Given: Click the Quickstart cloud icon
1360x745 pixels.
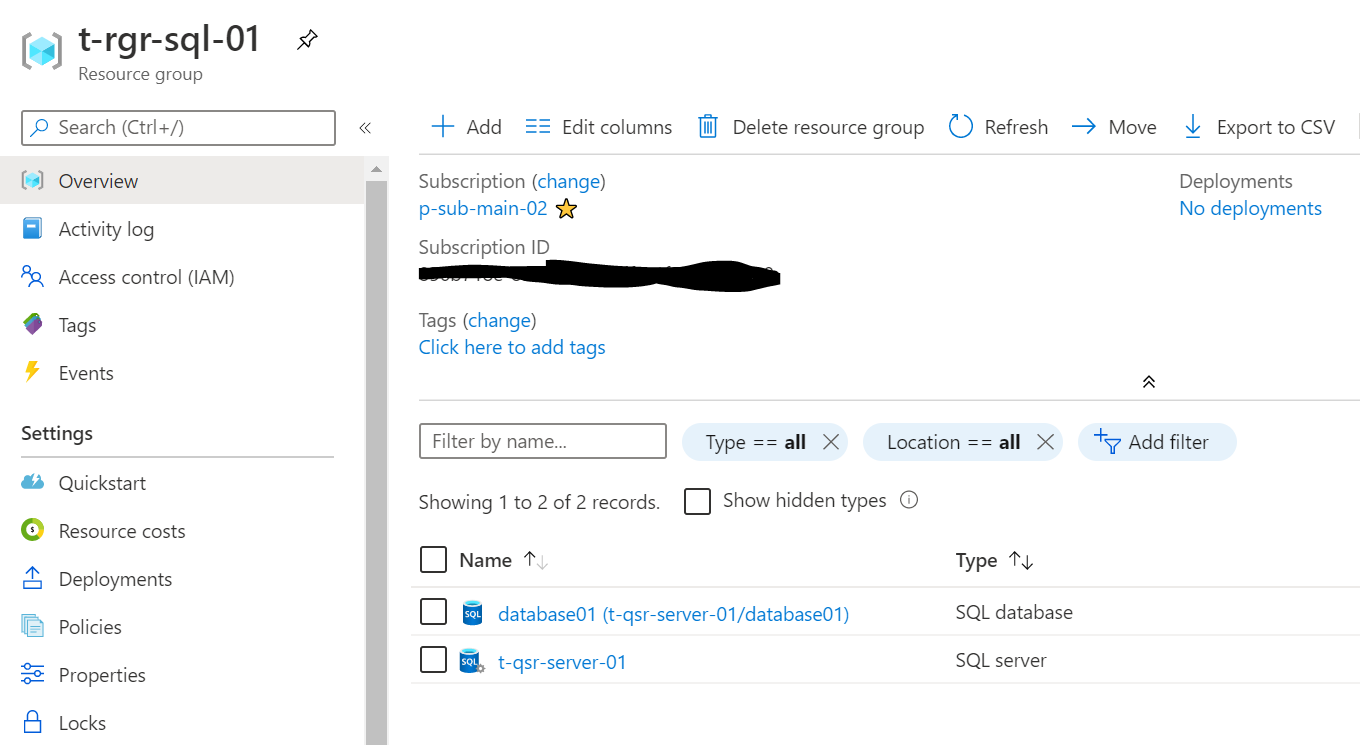Looking at the screenshot, I should click(x=33, y=482).
